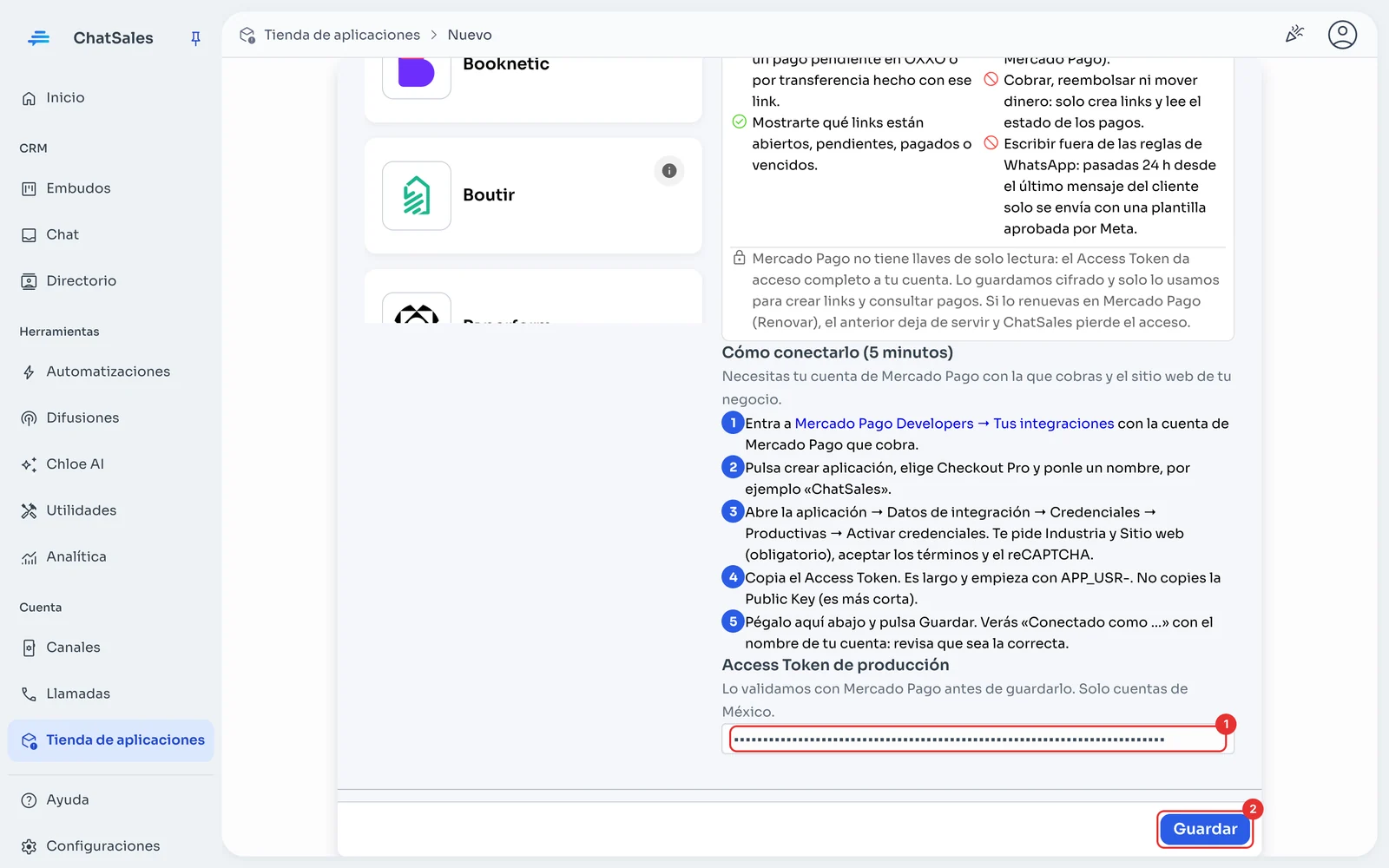1389x868 pixels.
Task: Click the Analítica chart icon
Action: point(29,557)
